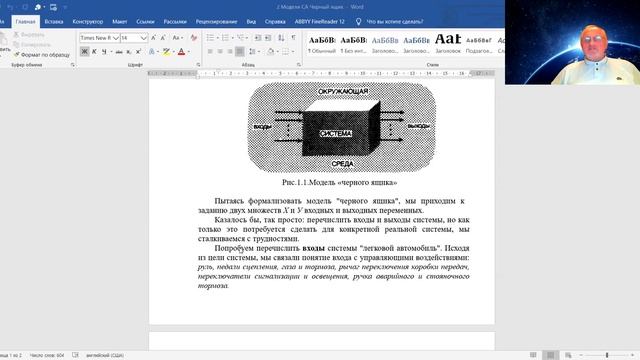Align text to the left

click(210, 51)
